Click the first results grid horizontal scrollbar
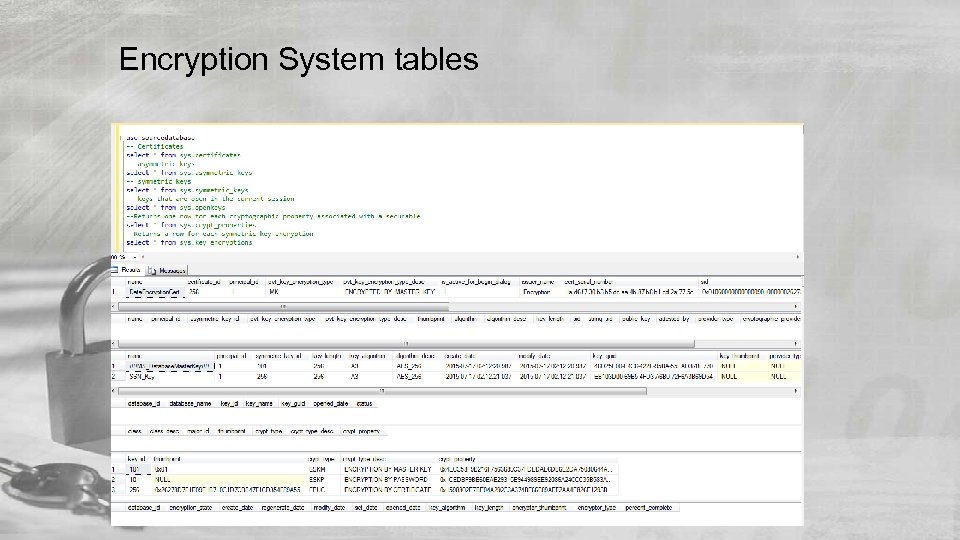 click(283, 307)
